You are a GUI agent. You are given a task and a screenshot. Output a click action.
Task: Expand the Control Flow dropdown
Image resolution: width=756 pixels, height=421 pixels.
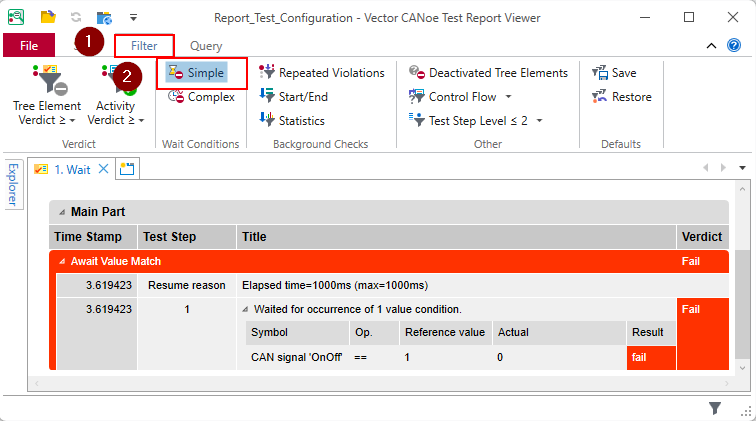(461, 97)
